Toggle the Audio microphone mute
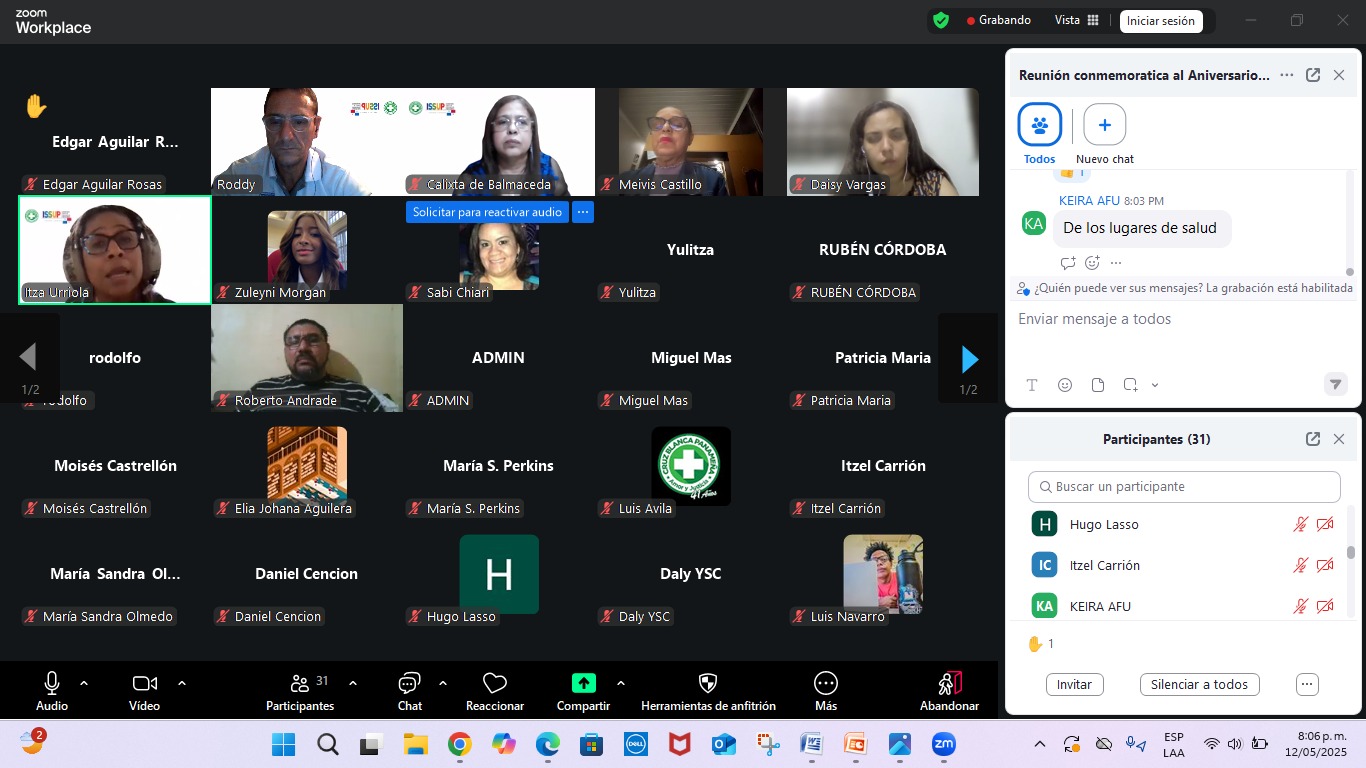 tap(52, 683)
